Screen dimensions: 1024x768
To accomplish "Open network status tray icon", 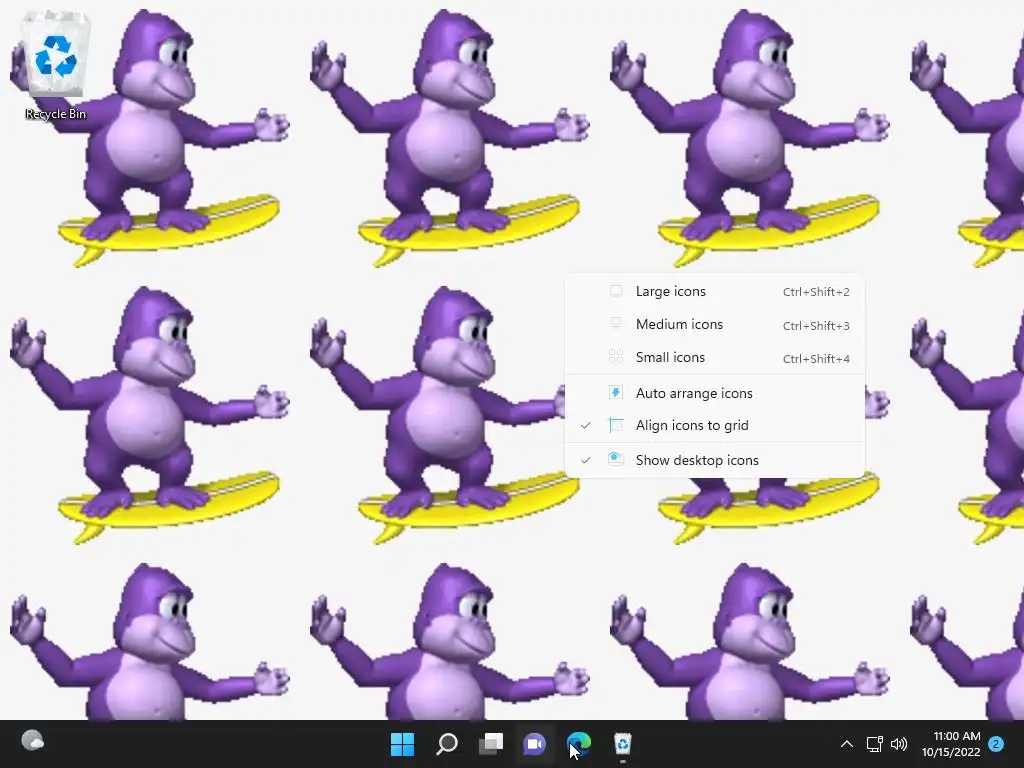I will pos(874,744).
